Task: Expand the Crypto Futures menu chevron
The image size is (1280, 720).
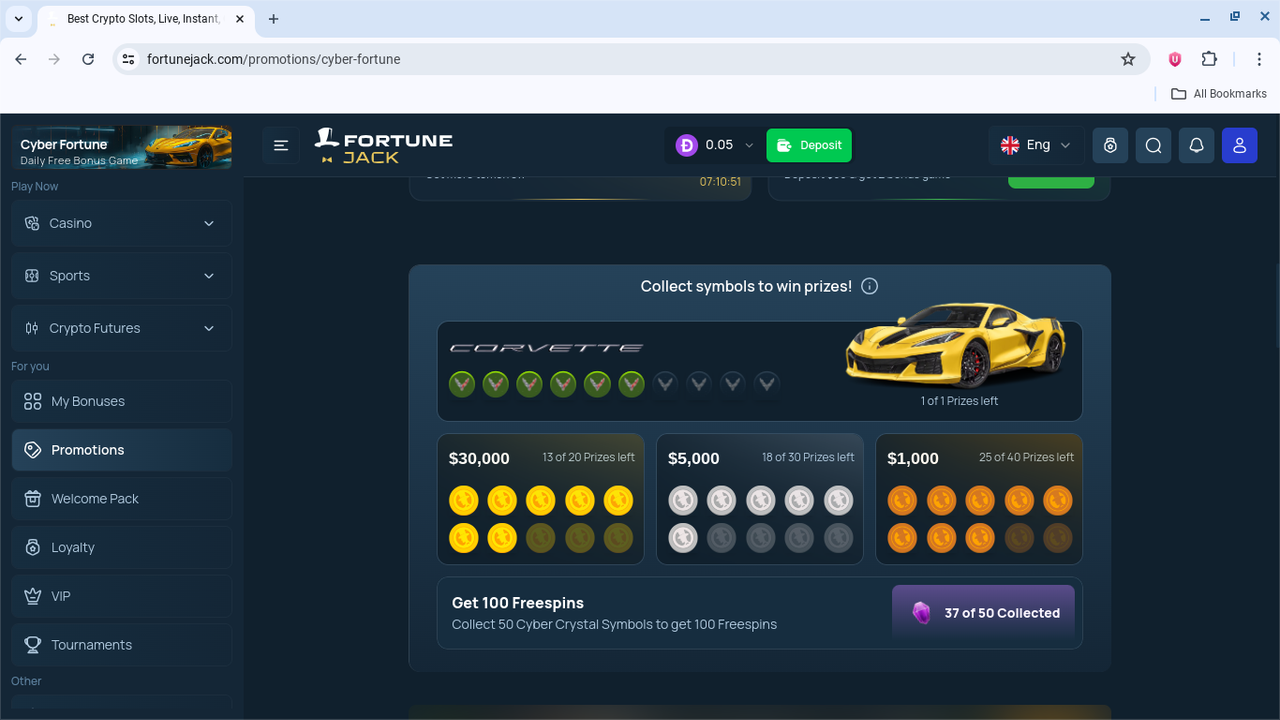Action: 209,328
